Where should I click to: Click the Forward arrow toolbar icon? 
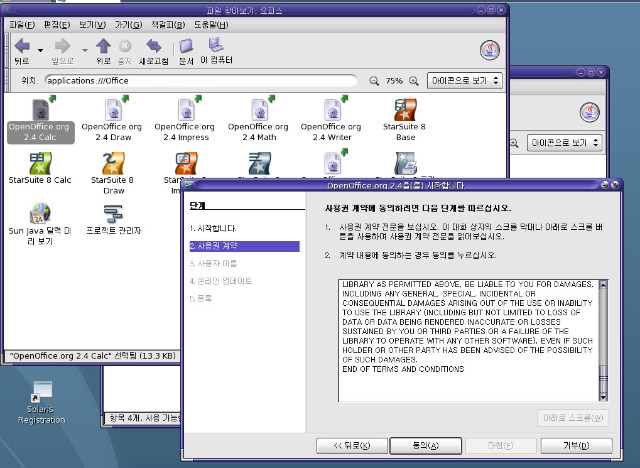[62, 46]
